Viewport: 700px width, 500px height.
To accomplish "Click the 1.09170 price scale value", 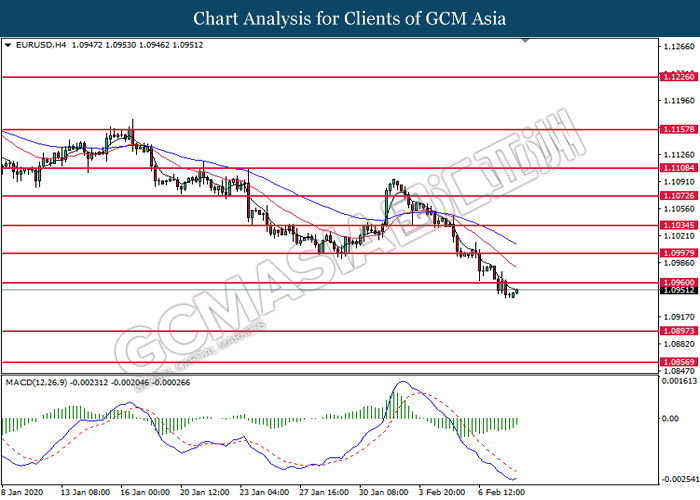I will (679, 317).
